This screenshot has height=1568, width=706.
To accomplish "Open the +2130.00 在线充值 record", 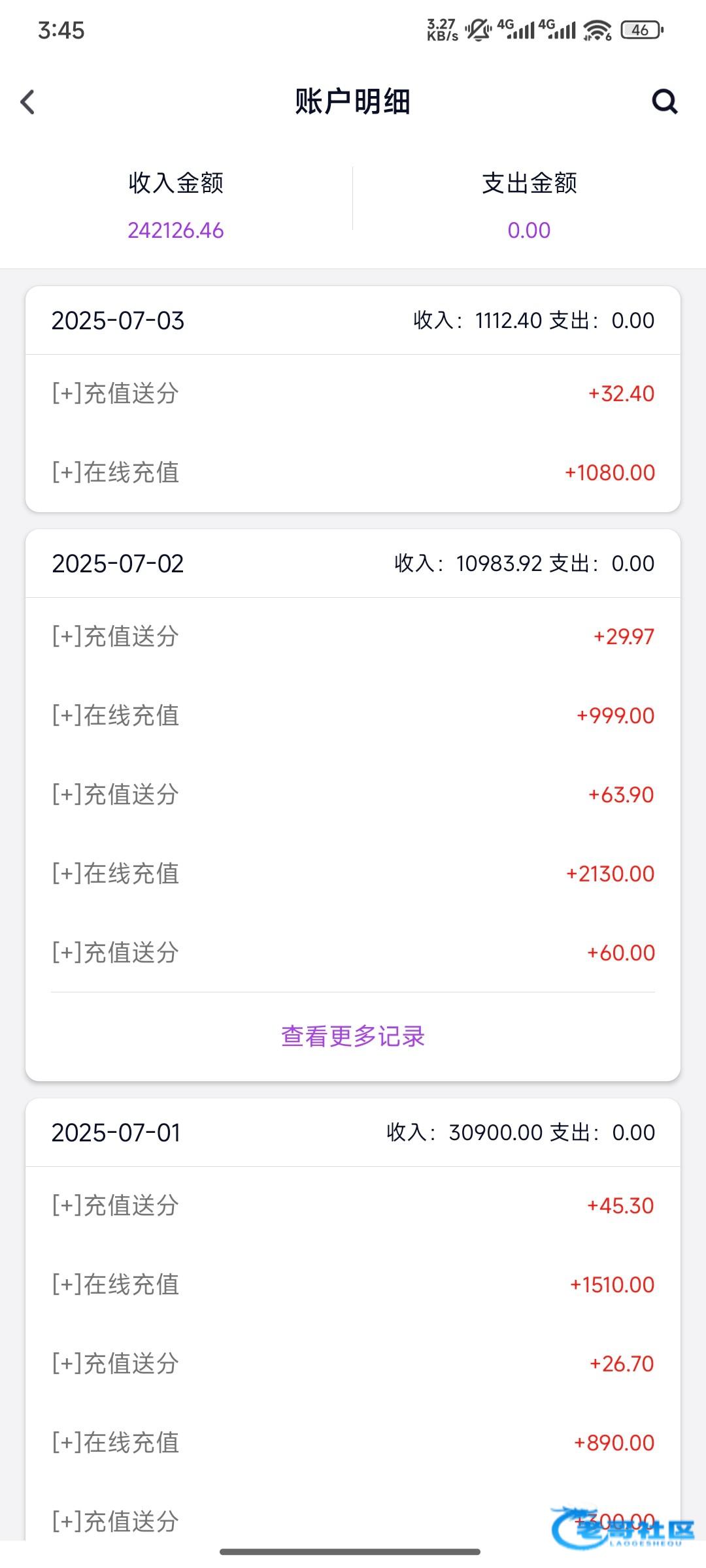I will 353,874.
